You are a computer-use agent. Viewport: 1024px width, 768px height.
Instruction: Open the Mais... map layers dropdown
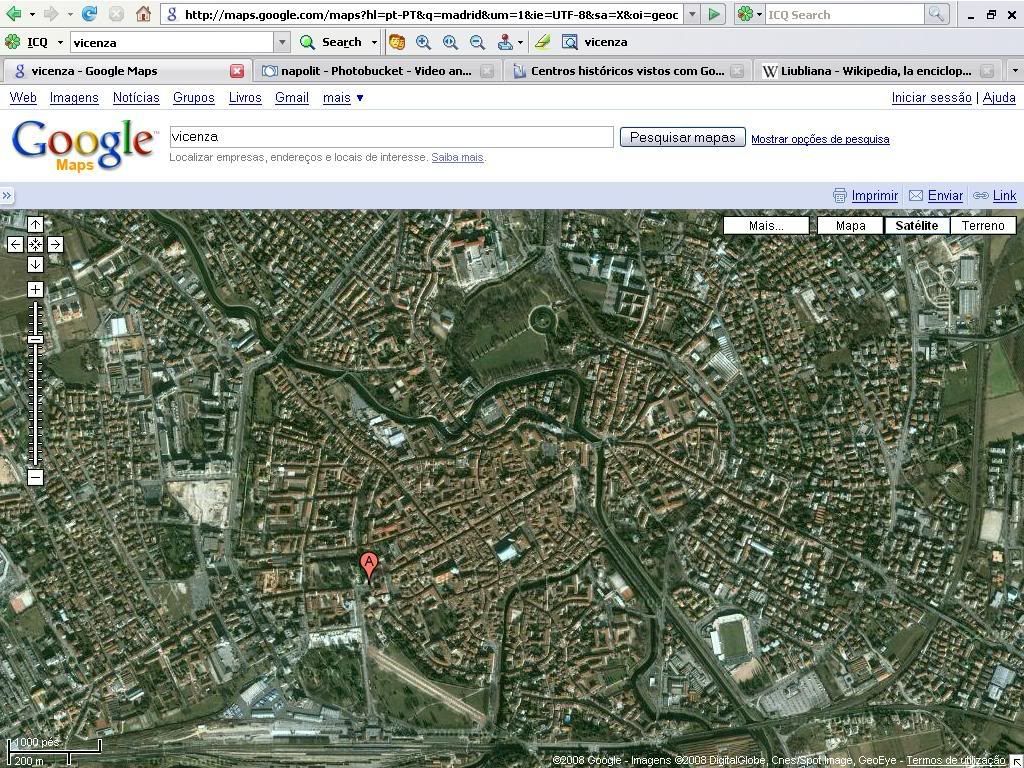coord(766,225)
